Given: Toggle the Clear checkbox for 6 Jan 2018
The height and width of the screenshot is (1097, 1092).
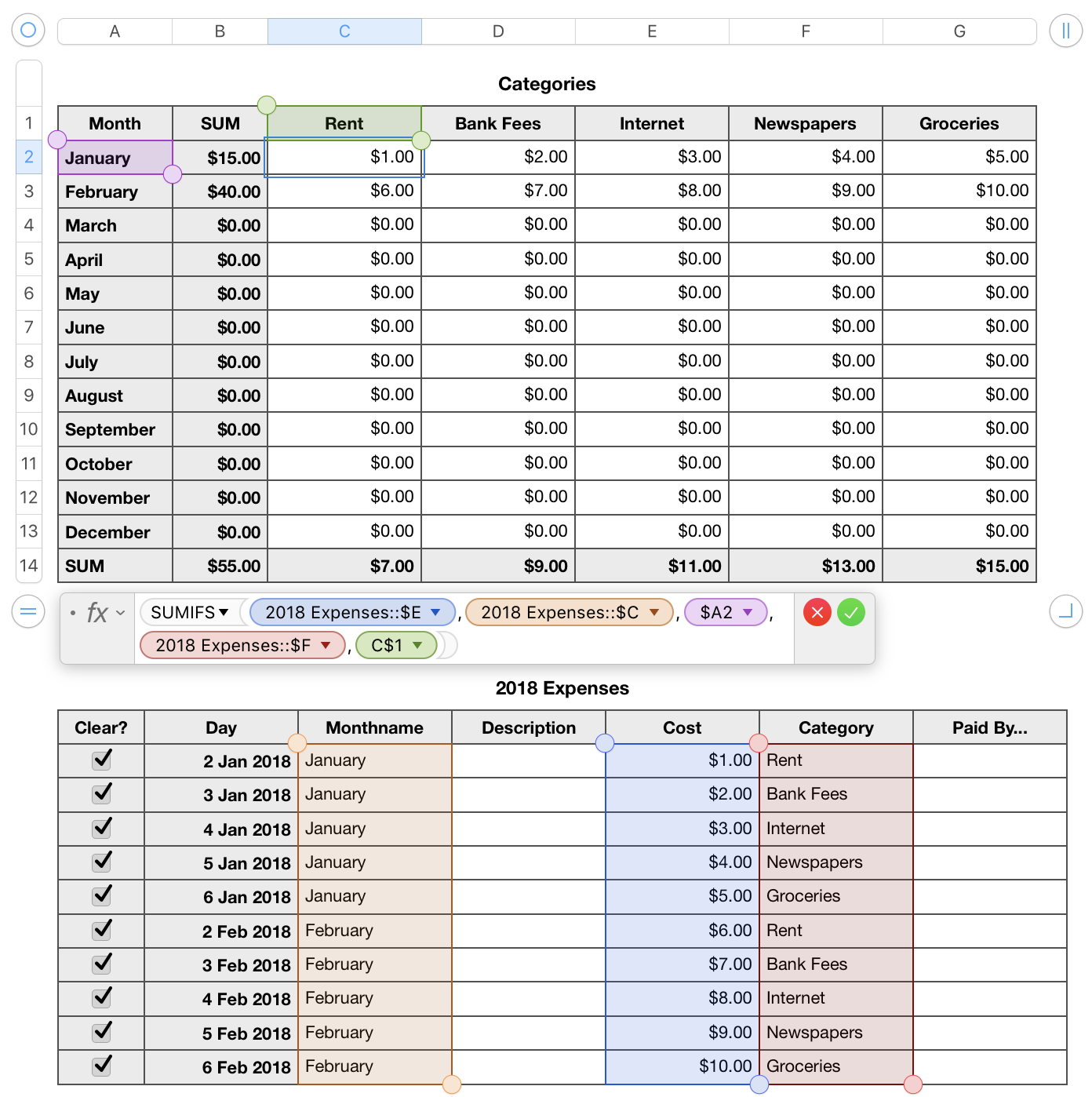Looking at the screenshot, I should tap(102, 895).
